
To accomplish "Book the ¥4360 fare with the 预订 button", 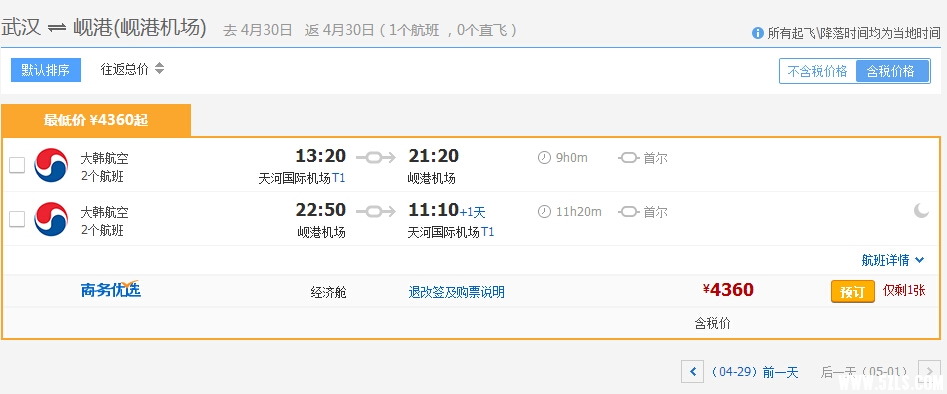I will point(852,292).
